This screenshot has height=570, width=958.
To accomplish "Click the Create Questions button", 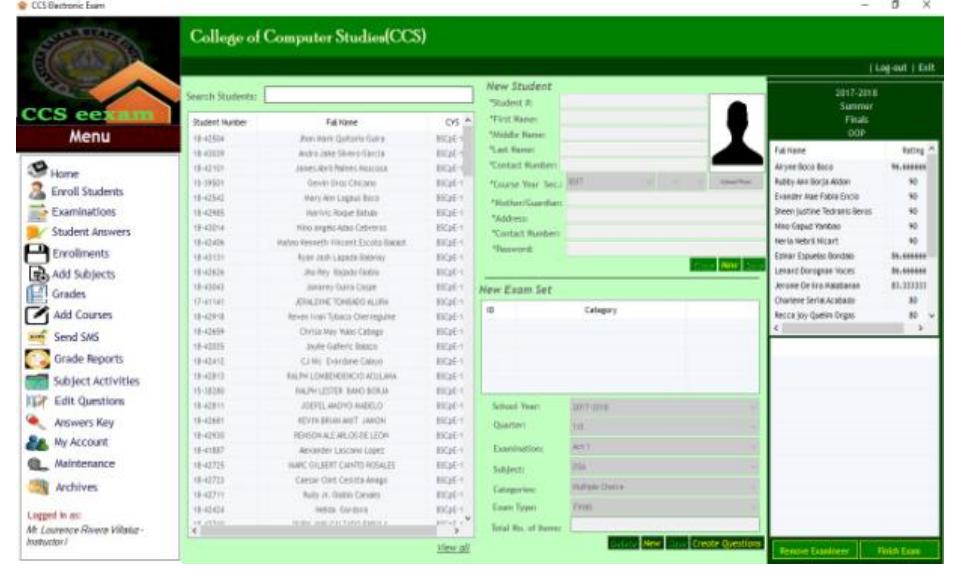I will coord(727,543).
